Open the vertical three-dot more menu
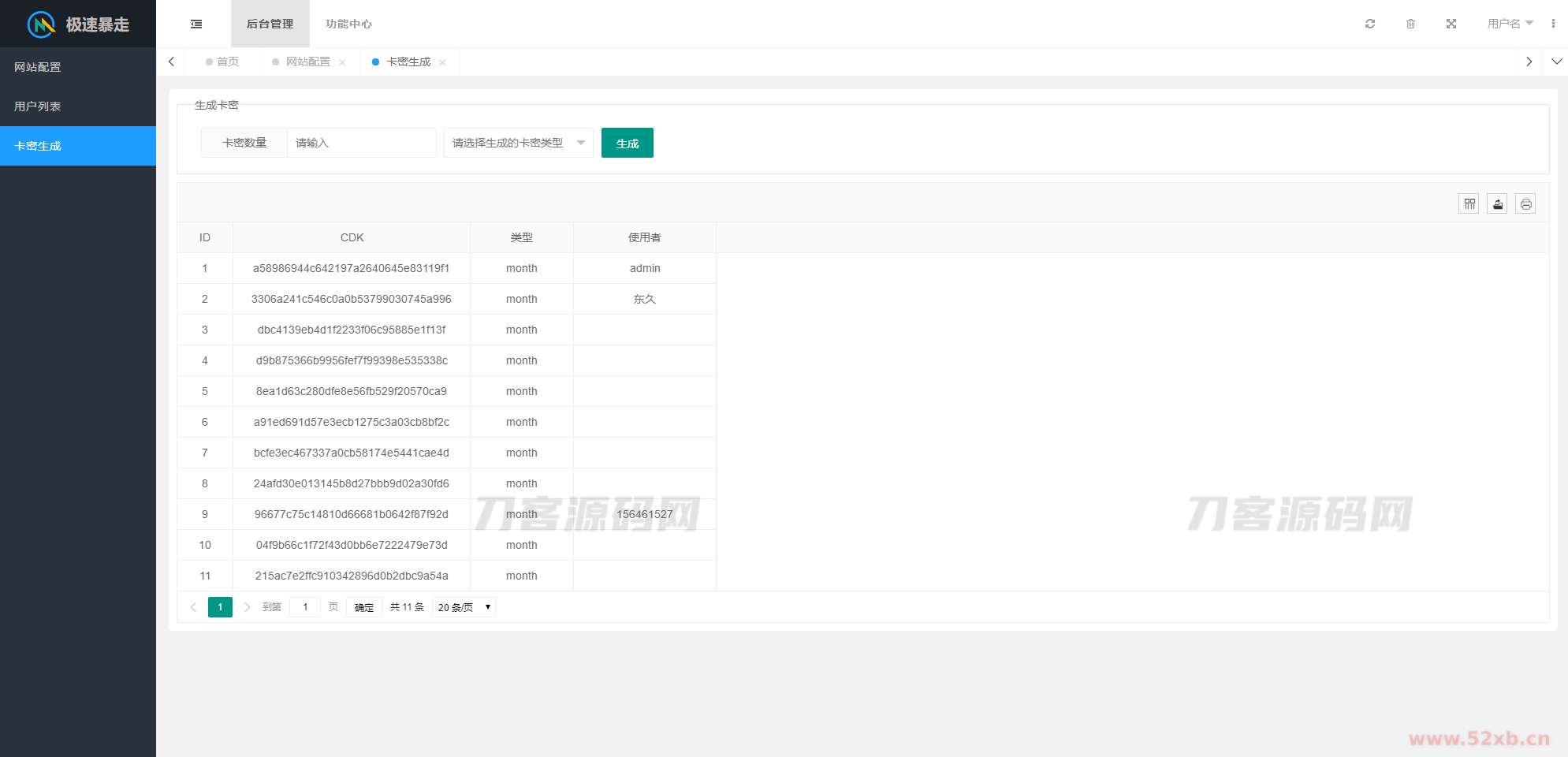The width and height of the screenshot is (1568, 757). tap(1553, 24)
